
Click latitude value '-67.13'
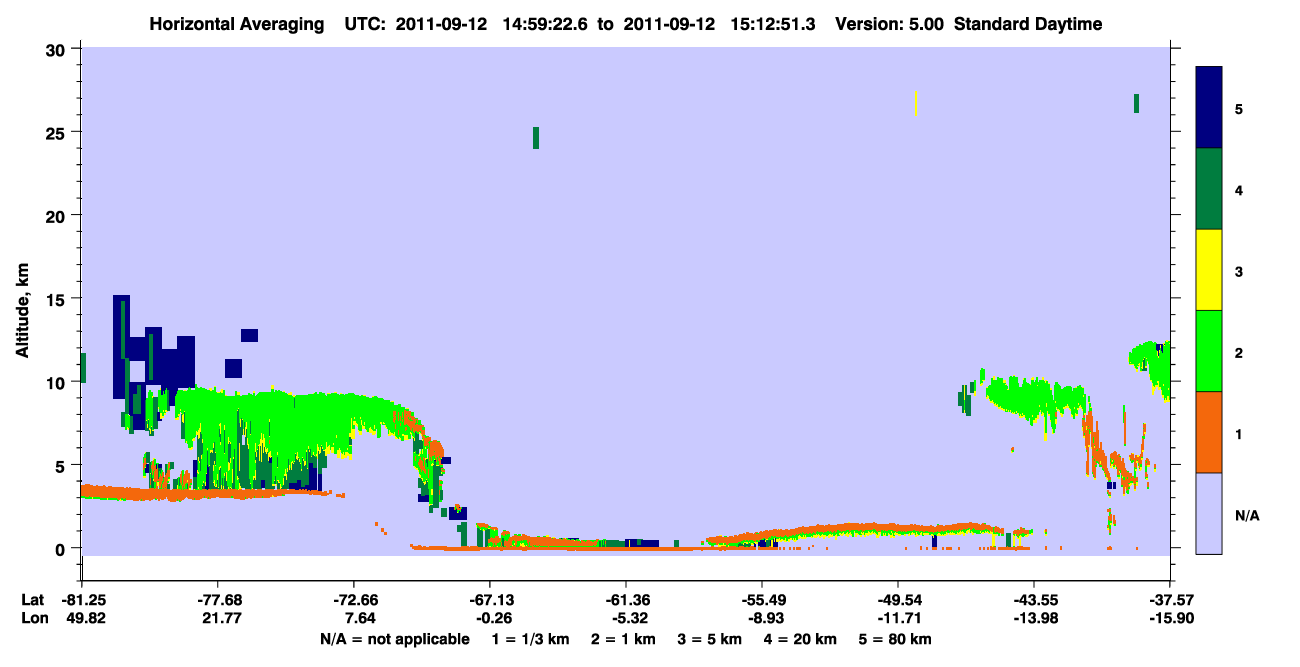490,600
